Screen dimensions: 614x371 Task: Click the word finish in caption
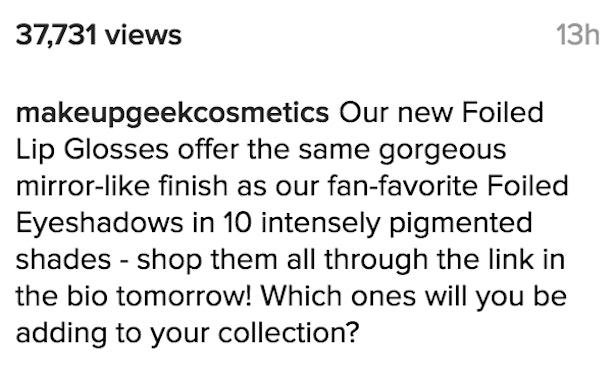(193, 186)
